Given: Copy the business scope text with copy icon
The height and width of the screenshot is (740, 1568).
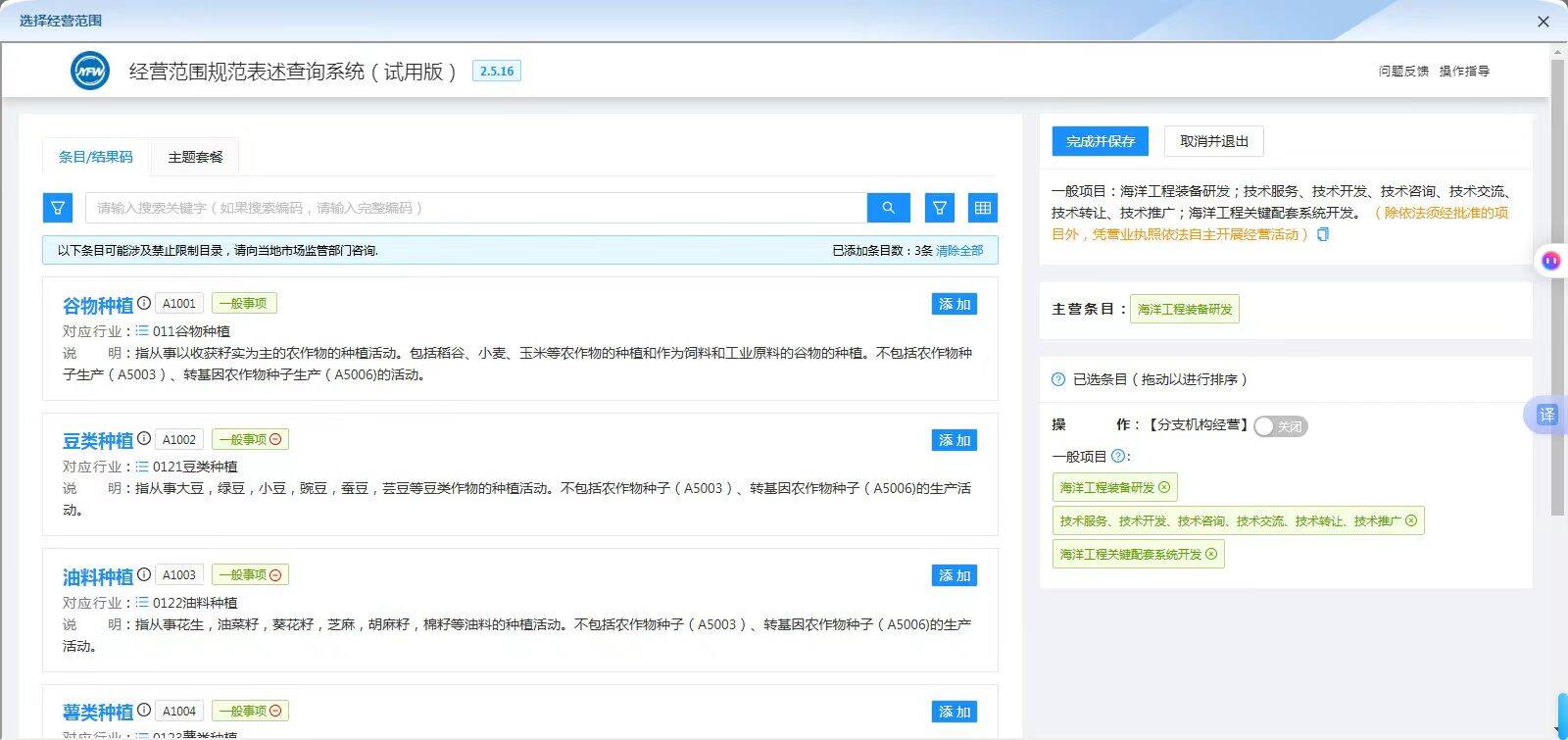Looking at the screenshot, I should 1323,234.
